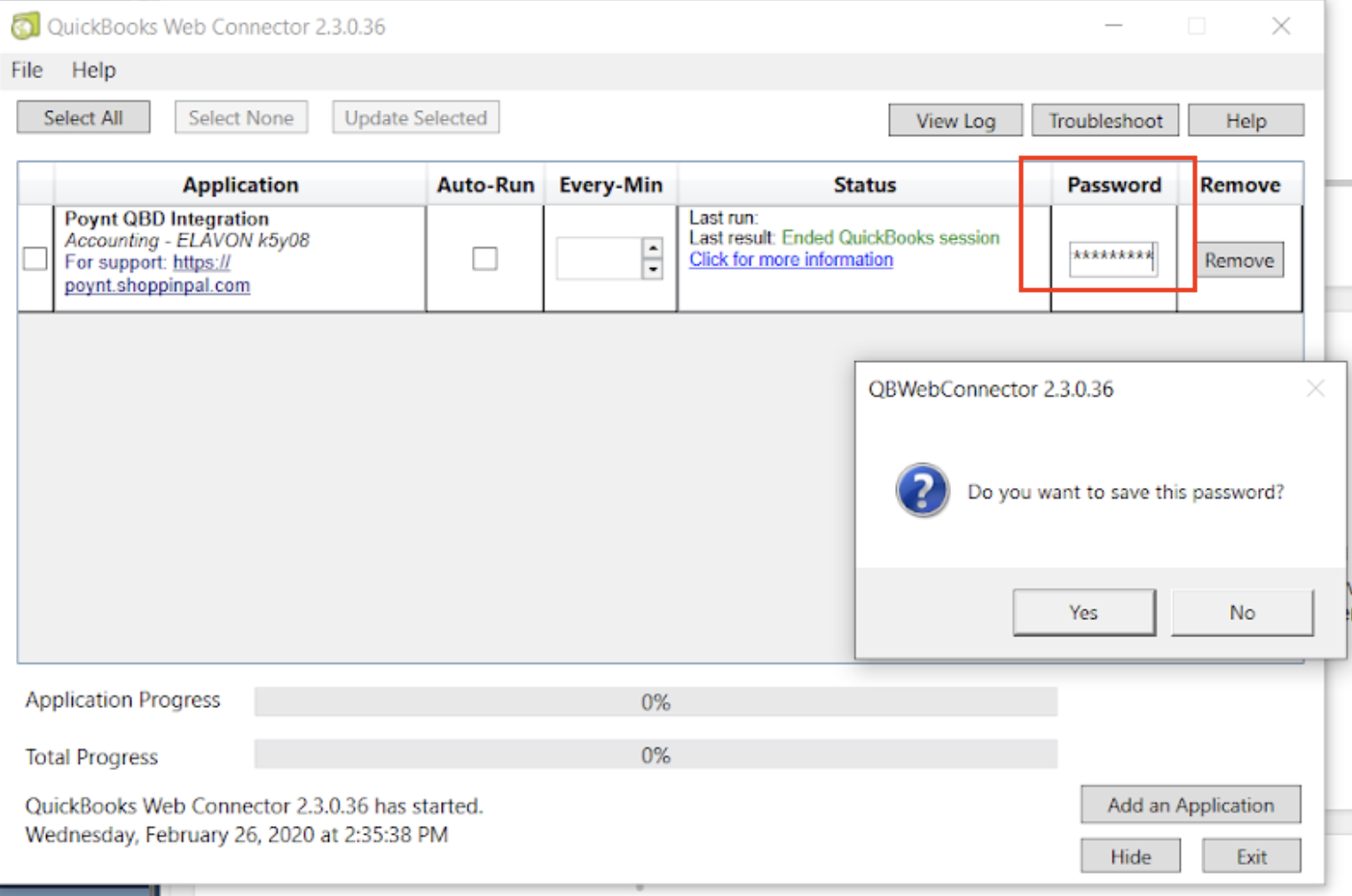Close the QBWebConnector password dialog

coord(1315,389)
